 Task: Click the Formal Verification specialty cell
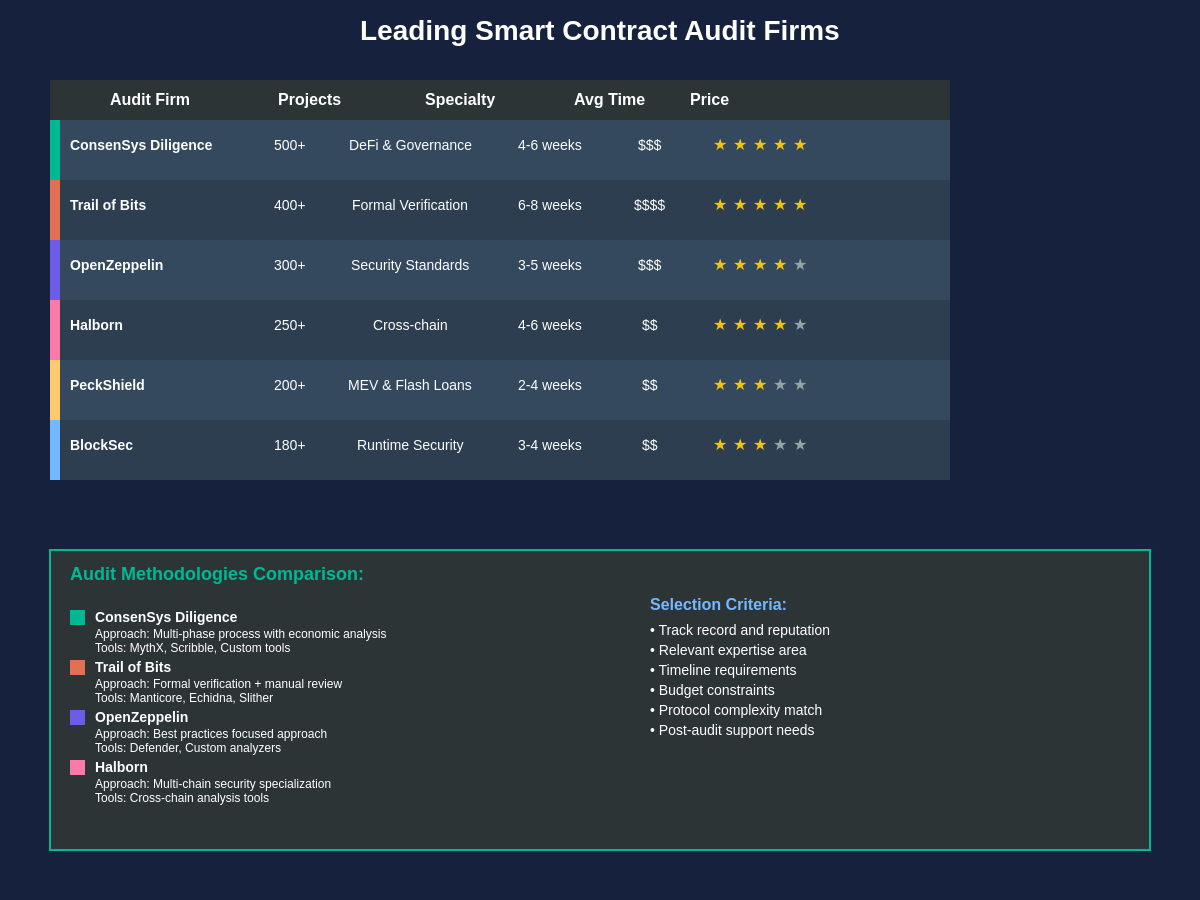click(410, 205)
